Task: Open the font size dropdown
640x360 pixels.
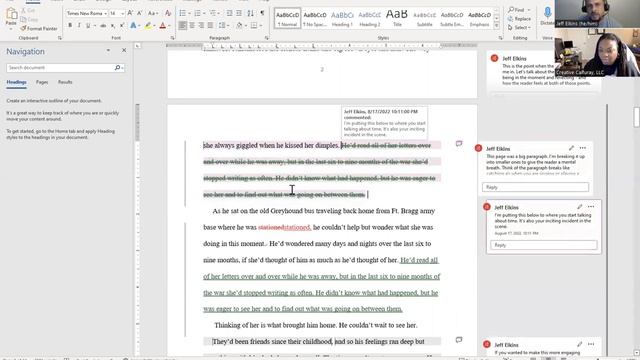Action: coord(122,13)
